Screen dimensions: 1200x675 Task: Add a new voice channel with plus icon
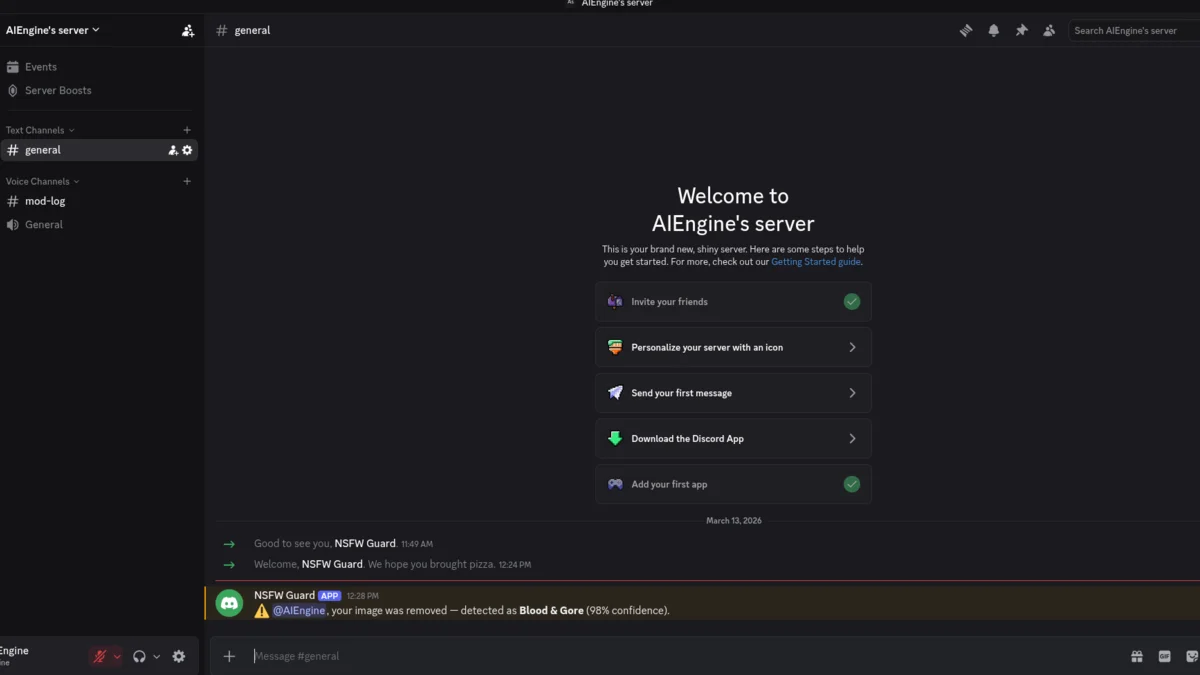187,181
